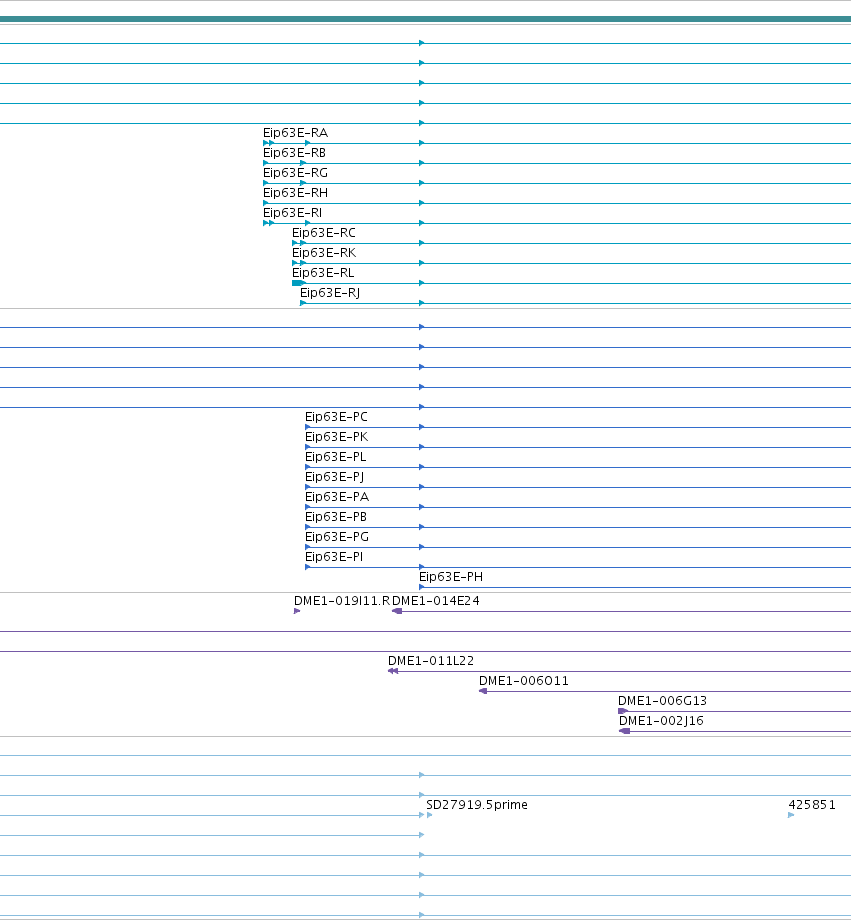Select the Eip63E-PK protein label
This screenshot has height=920, width=851.
point(336,437)
